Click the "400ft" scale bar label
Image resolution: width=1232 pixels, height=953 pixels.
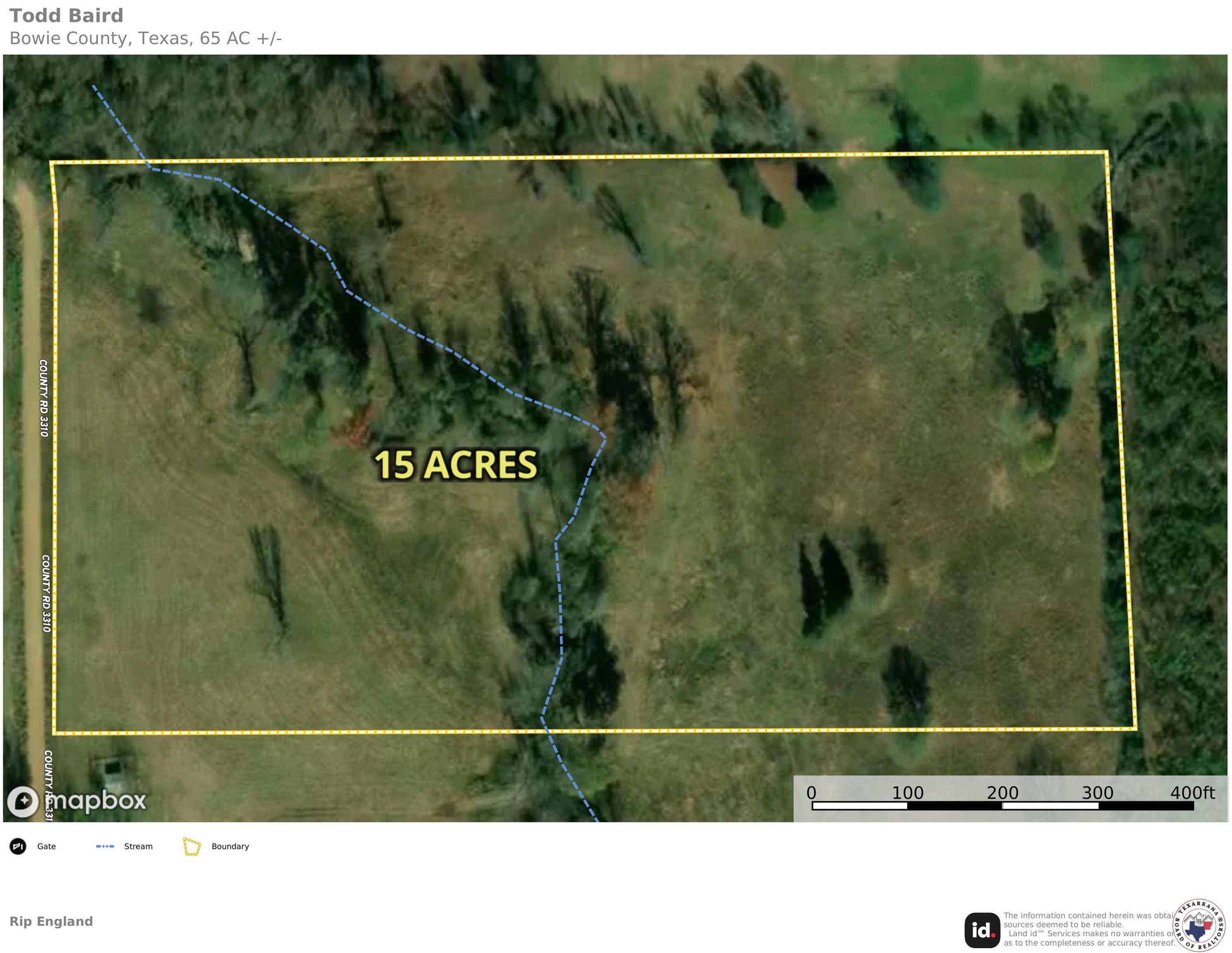(x=1192, y=793)
